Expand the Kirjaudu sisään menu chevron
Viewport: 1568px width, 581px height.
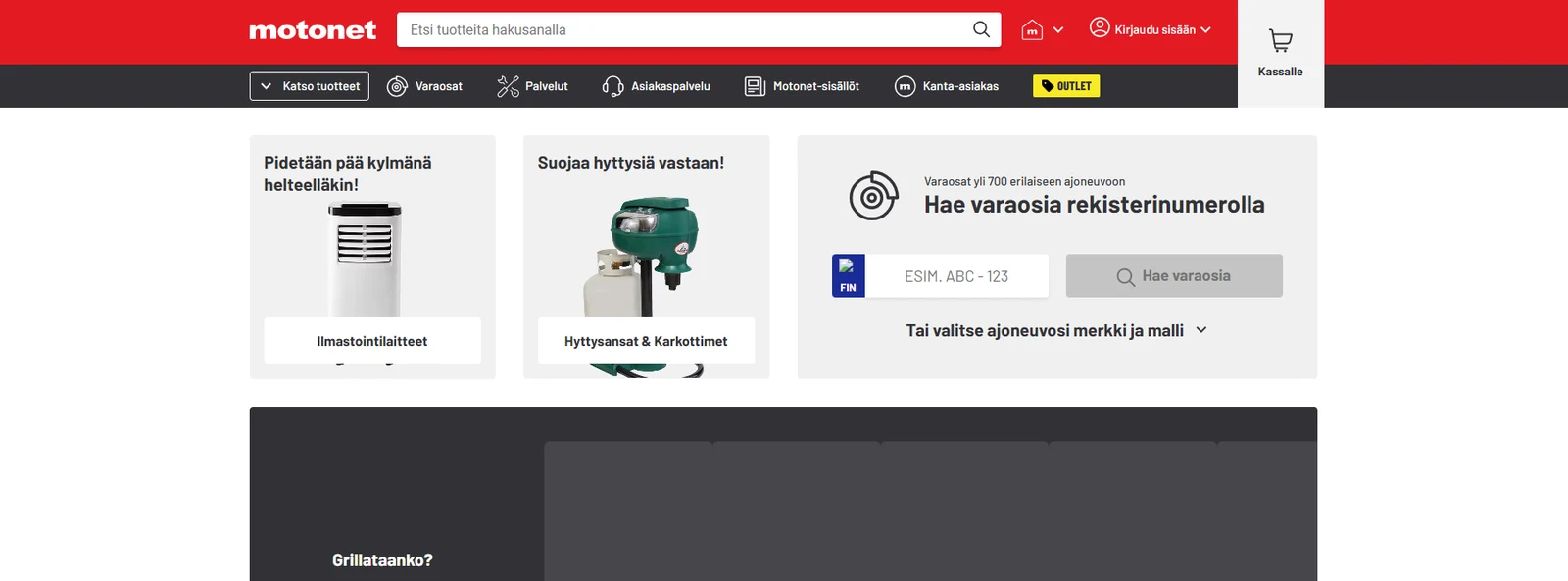1205,30
